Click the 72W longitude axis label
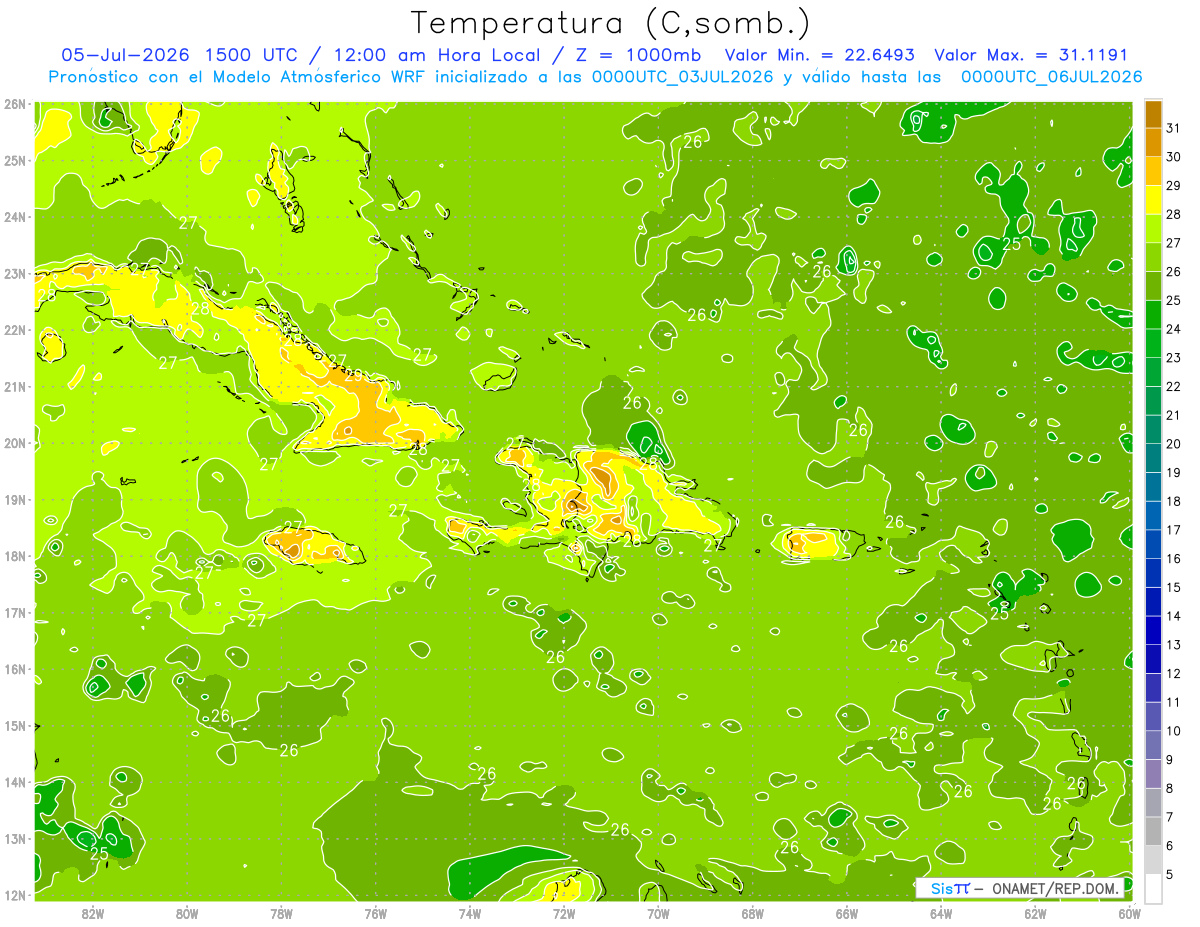The width and height of the screenshot is (1200, 927). pyautogui.click(x=564, y=914)
